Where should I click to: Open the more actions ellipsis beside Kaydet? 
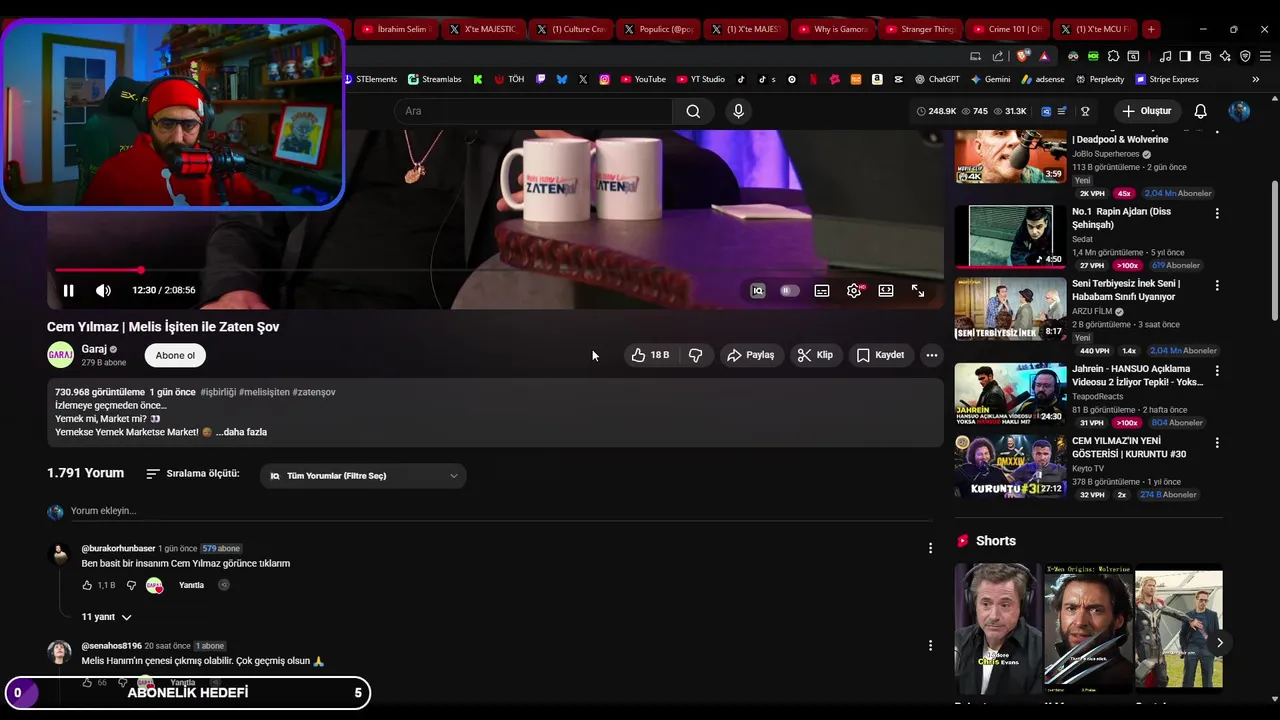coord(932,355)
